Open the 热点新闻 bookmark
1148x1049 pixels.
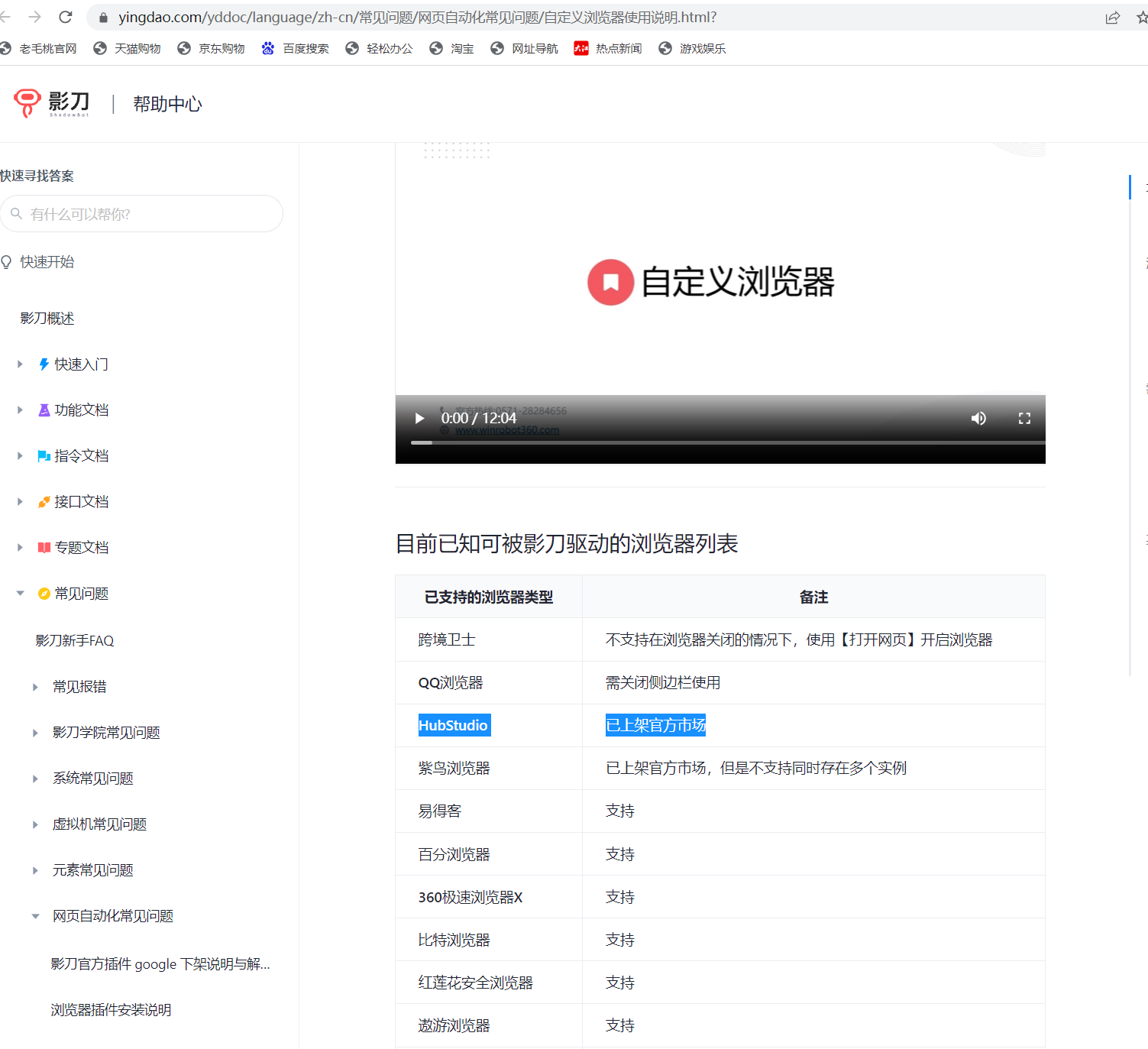608,48
